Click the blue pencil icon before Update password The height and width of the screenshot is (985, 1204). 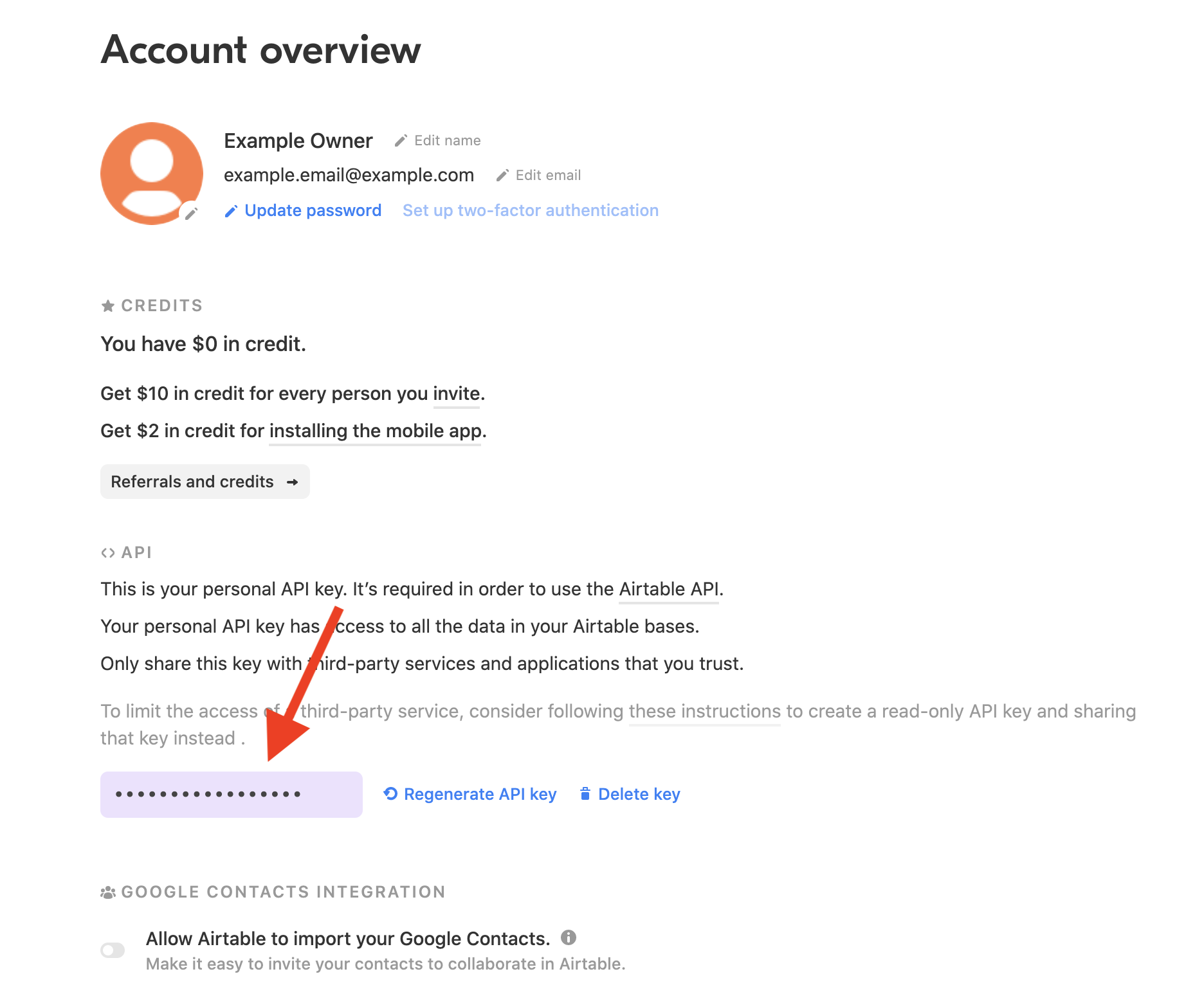pos(231,211)
